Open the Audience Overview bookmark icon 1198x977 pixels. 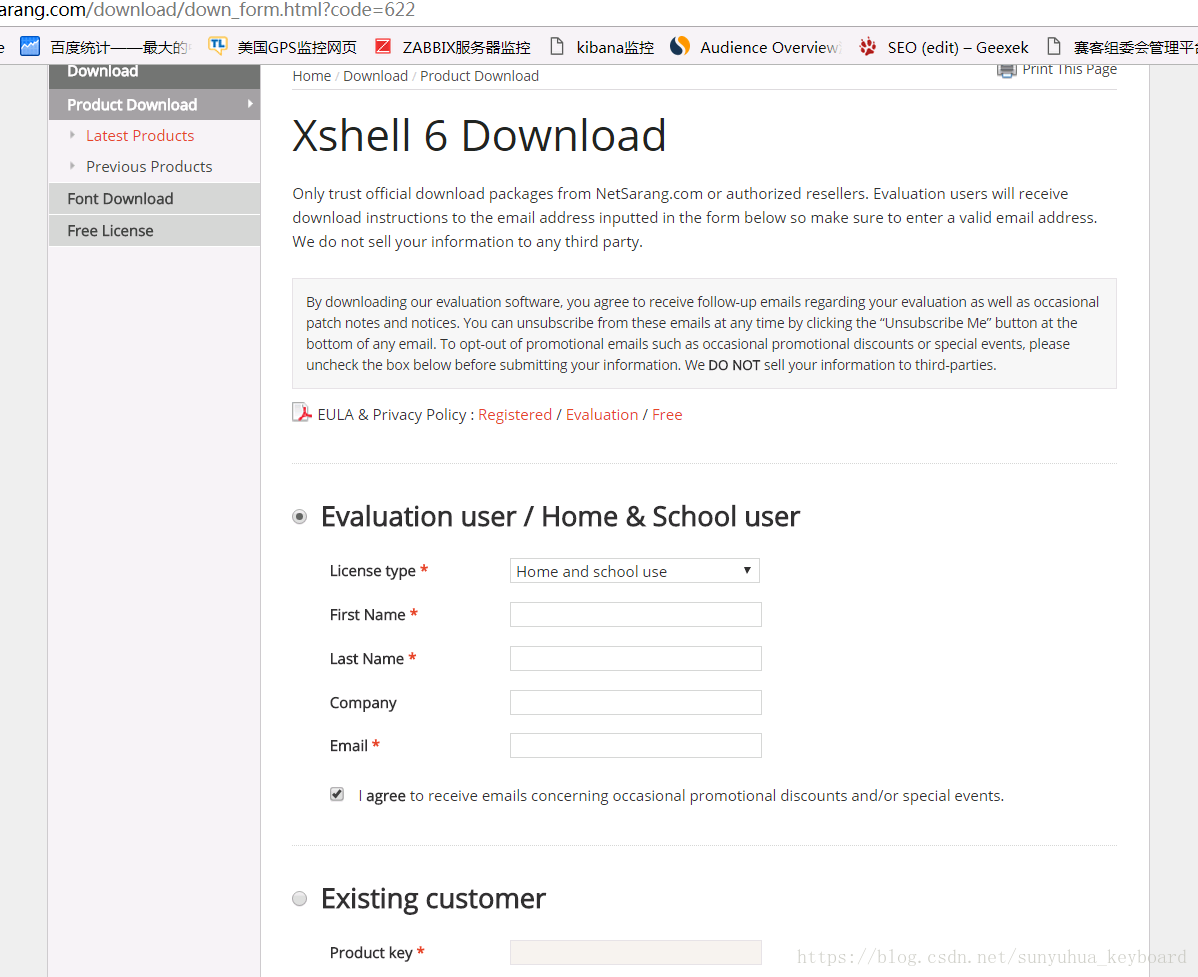[x=680, y=47]
